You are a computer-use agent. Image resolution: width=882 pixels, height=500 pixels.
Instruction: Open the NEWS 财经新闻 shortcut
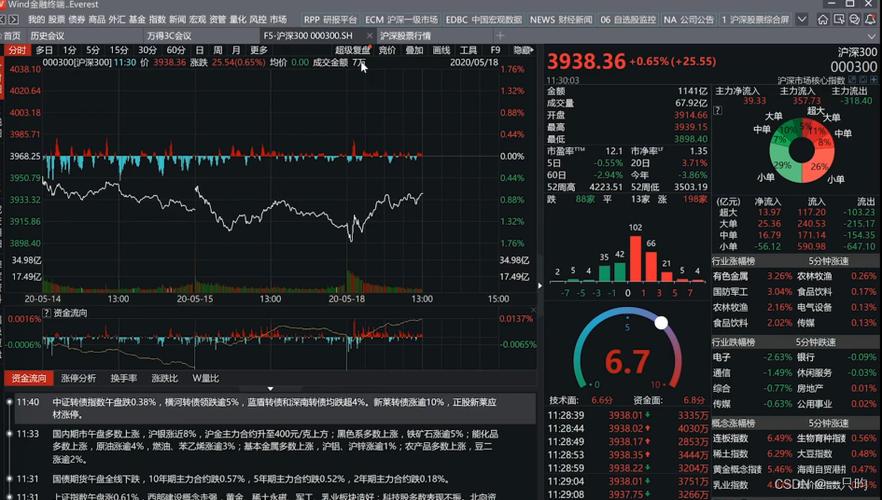(561, 19)
